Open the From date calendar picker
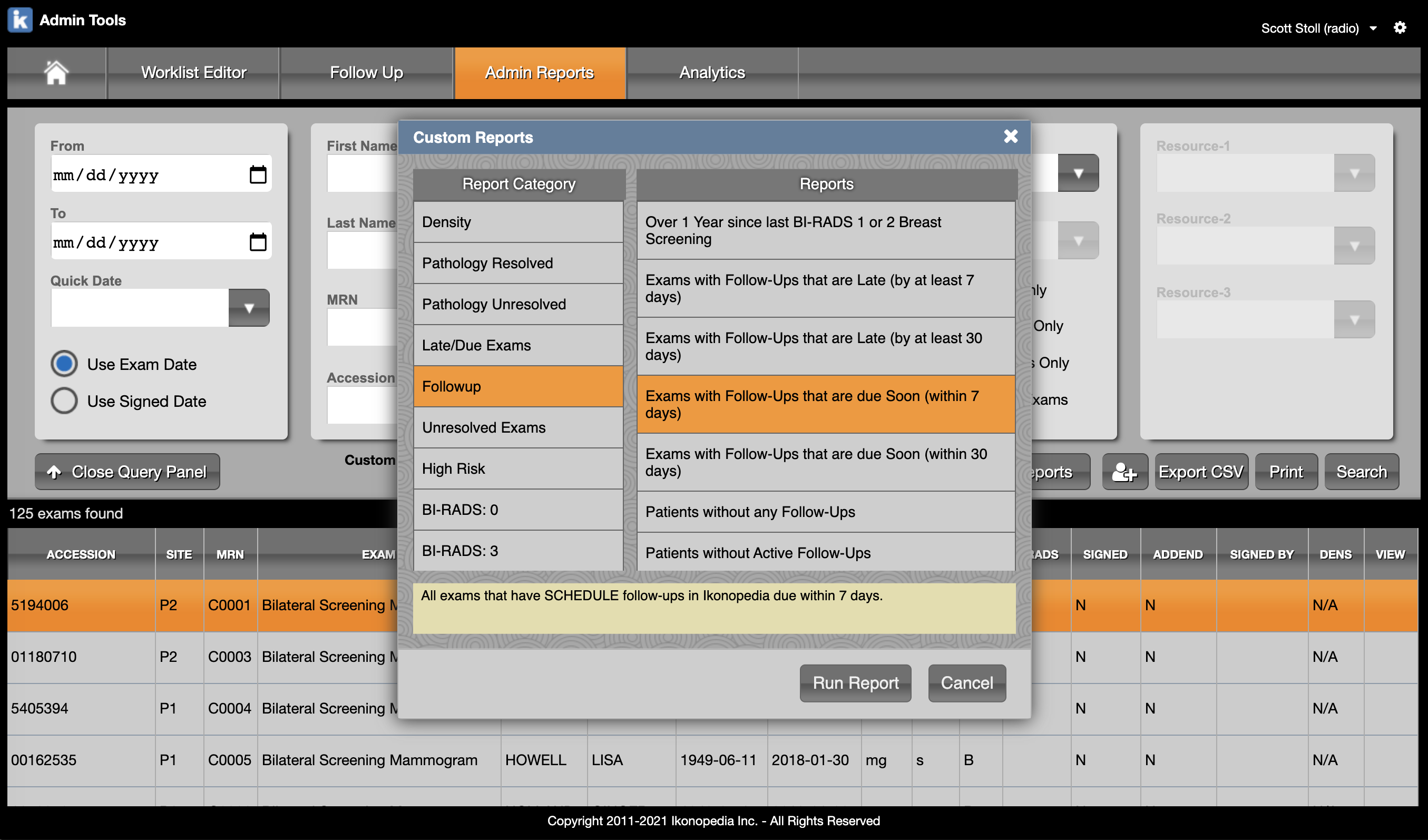Screen dimensions: 1428x840 pyautogui.click(x=258, y=174)
